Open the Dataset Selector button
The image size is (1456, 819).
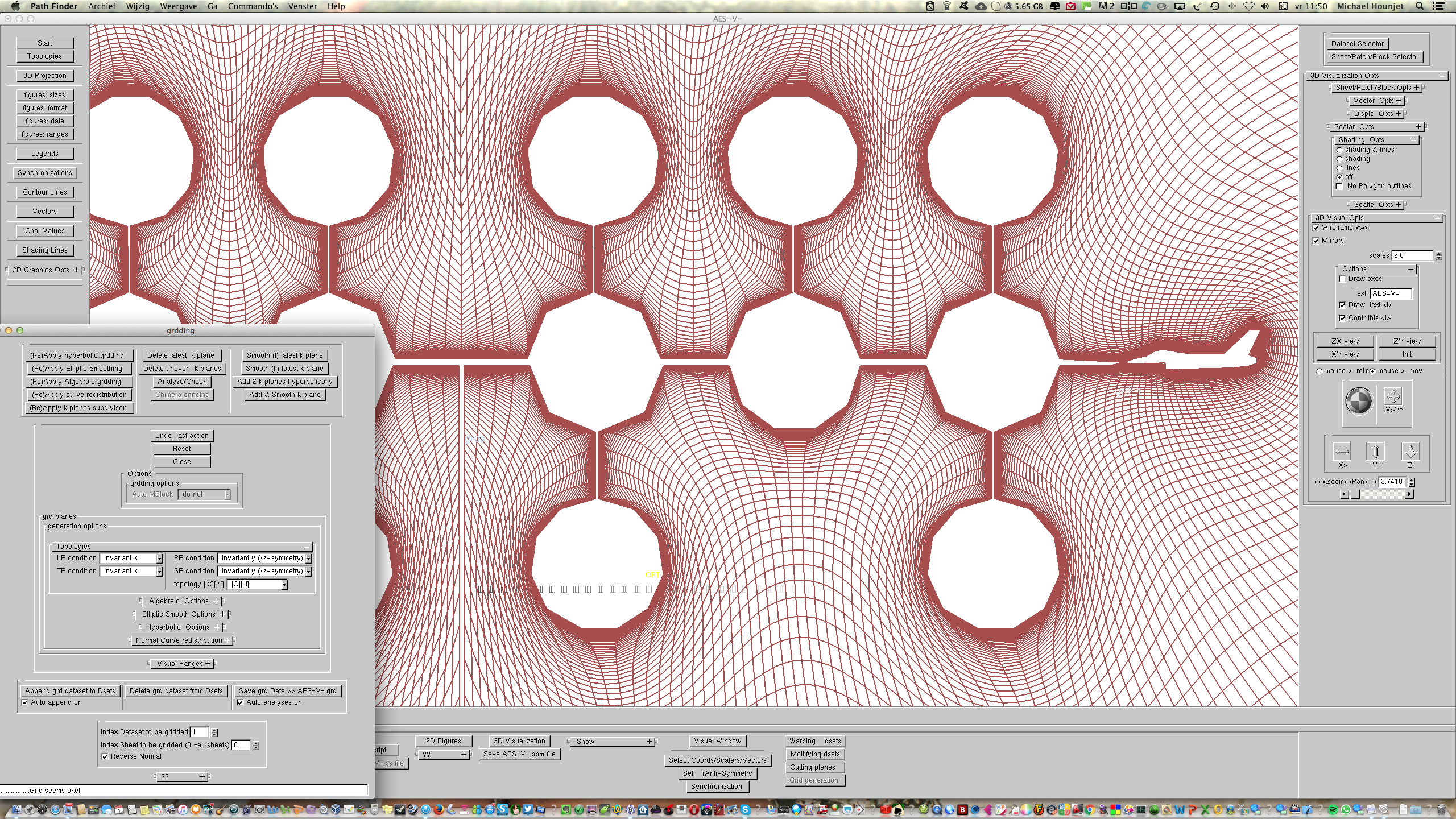tap(1357, 44)
